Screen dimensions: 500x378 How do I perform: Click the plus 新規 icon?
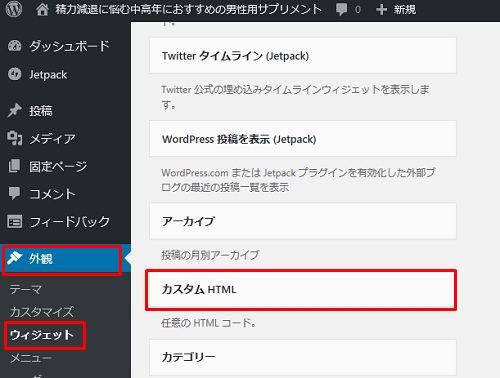[381, 10]
